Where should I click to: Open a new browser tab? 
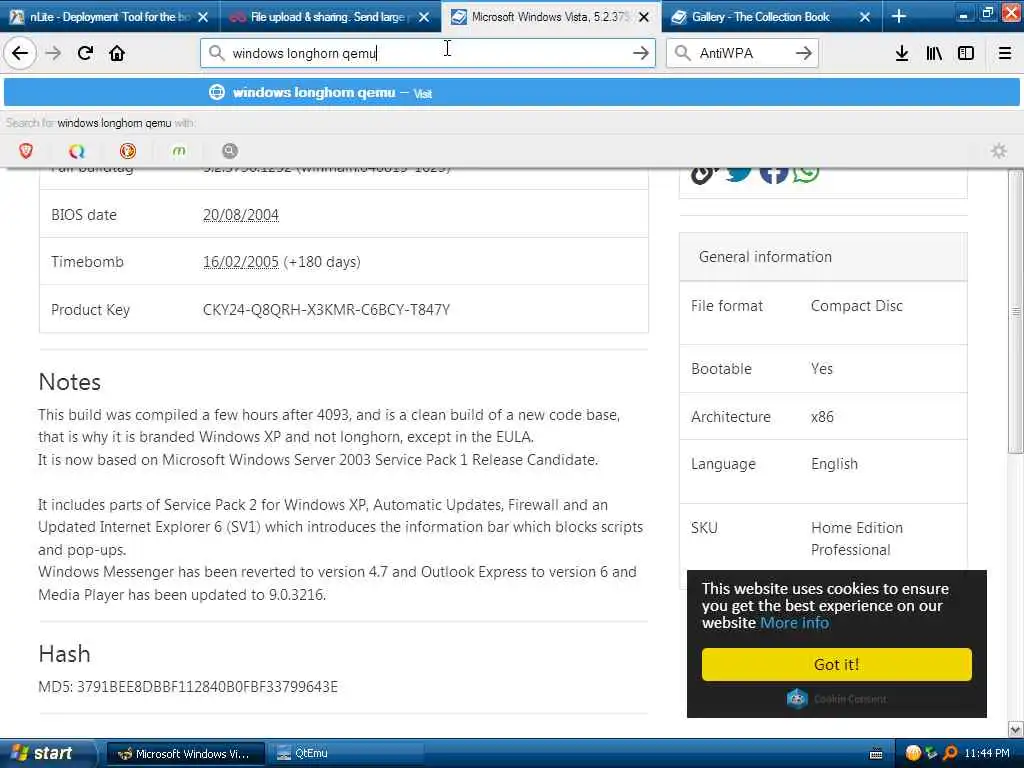[899, 16]
